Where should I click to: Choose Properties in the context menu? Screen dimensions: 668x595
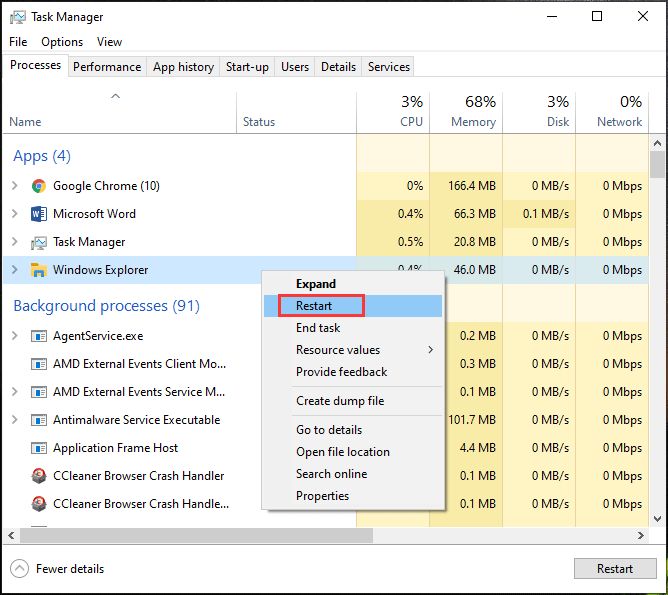[353, 497]
